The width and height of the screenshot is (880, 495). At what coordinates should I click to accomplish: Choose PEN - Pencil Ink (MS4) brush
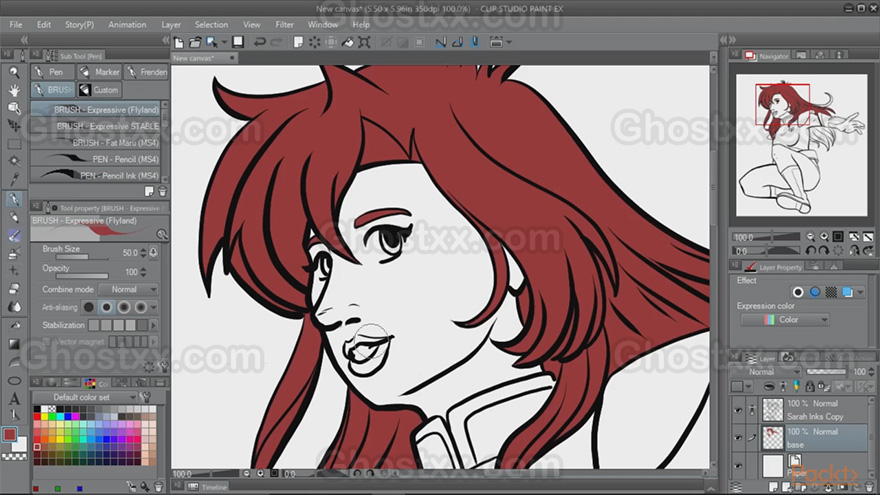[96, 176]
